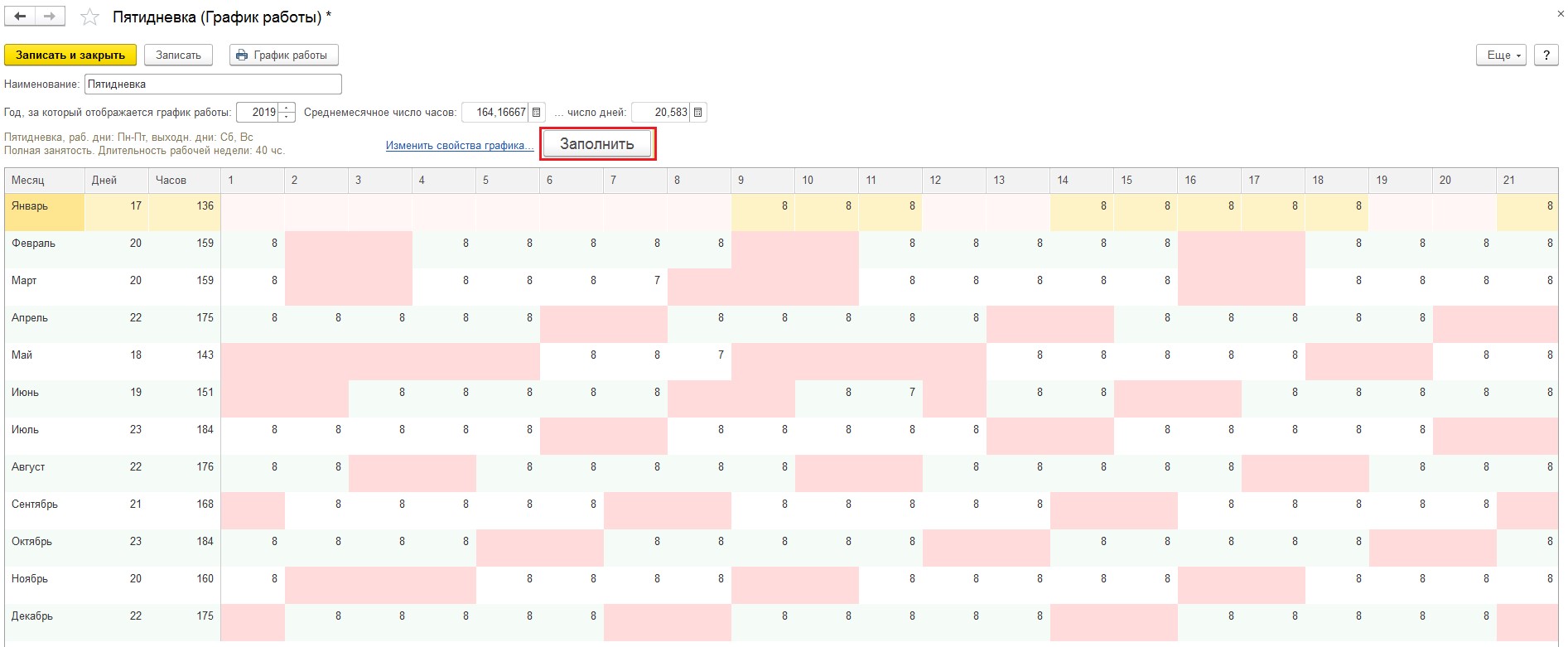Select the 'Февраль' row

coord(781,249)
